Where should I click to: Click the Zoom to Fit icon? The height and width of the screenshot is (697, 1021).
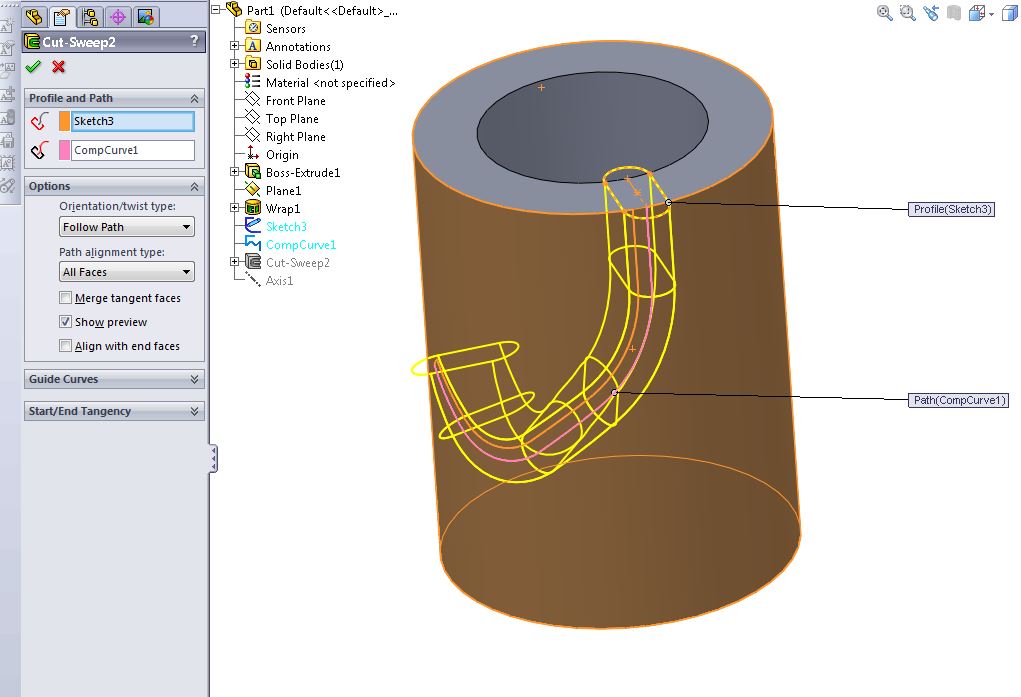coord(884,13)
